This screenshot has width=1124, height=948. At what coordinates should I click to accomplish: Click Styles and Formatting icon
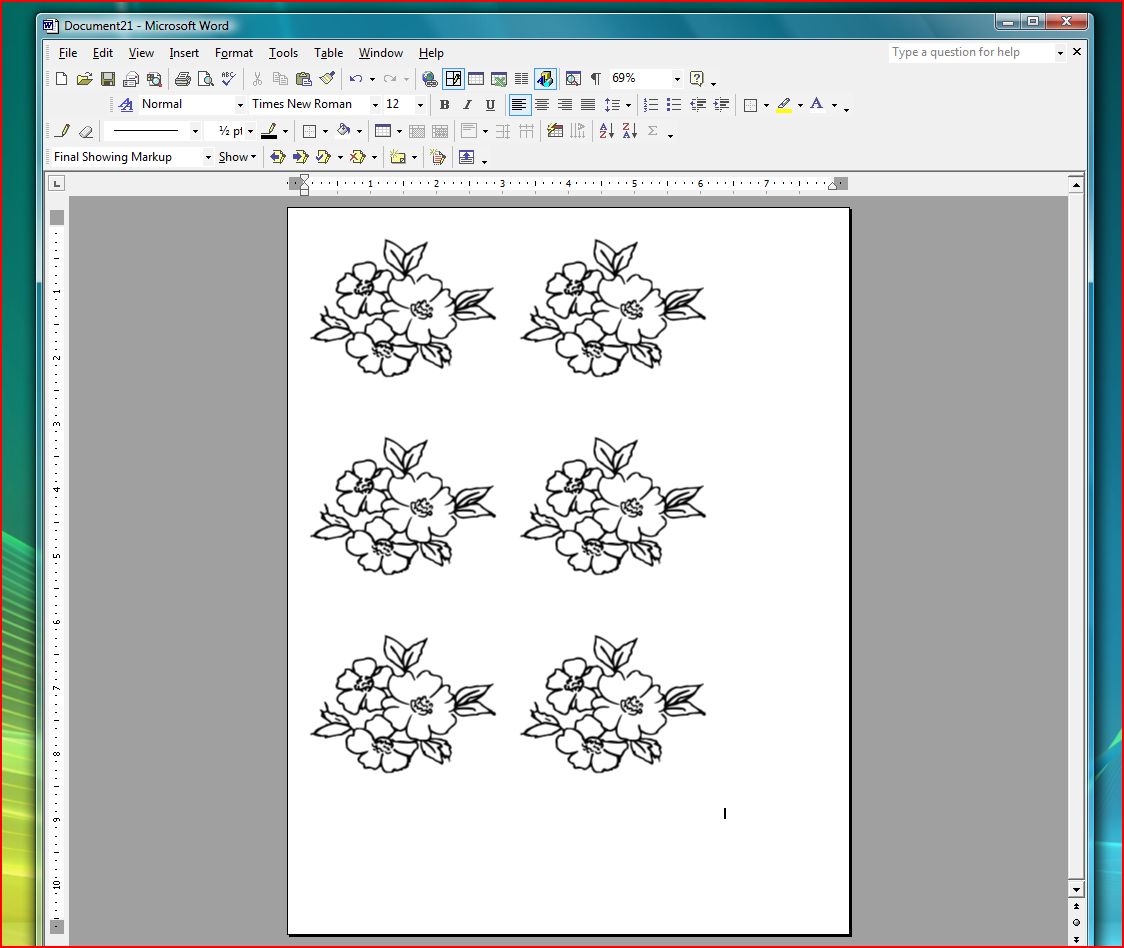(126, 105)
